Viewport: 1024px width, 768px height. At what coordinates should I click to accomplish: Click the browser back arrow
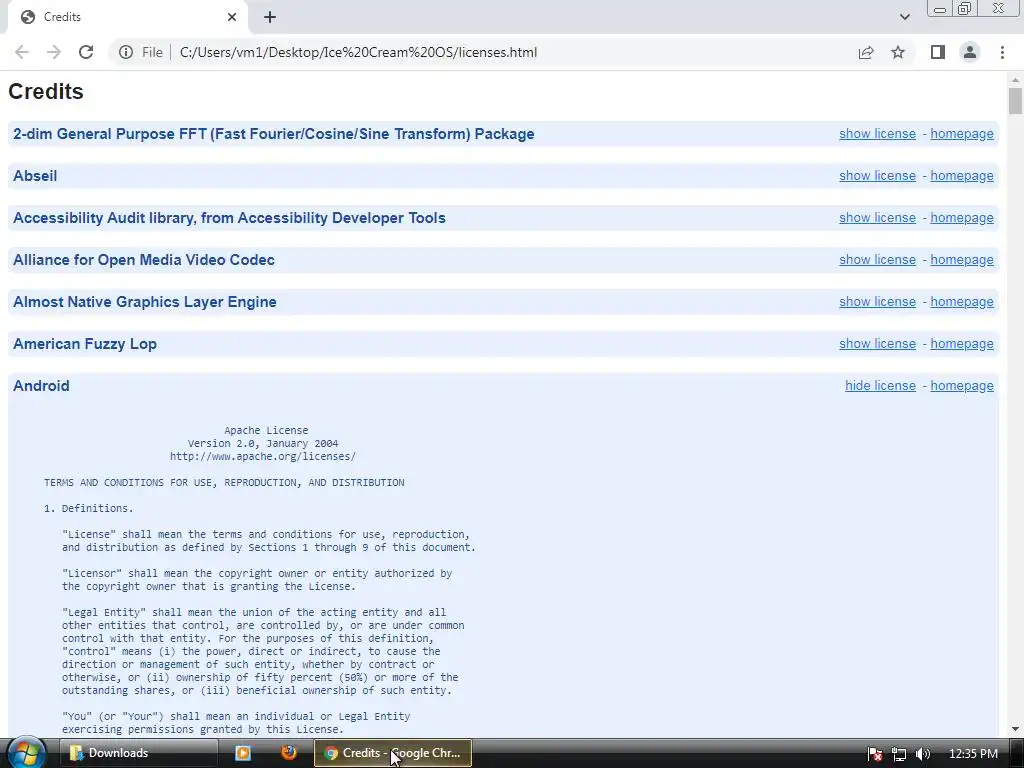(22, 52)
